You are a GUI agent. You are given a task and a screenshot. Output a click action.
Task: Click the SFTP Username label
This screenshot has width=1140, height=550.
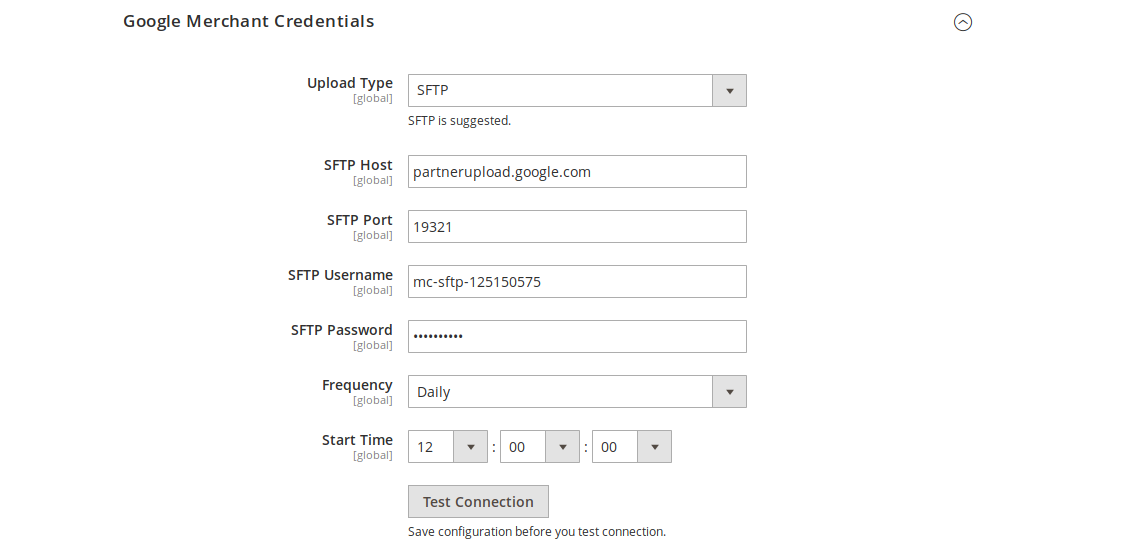(340, 275)
